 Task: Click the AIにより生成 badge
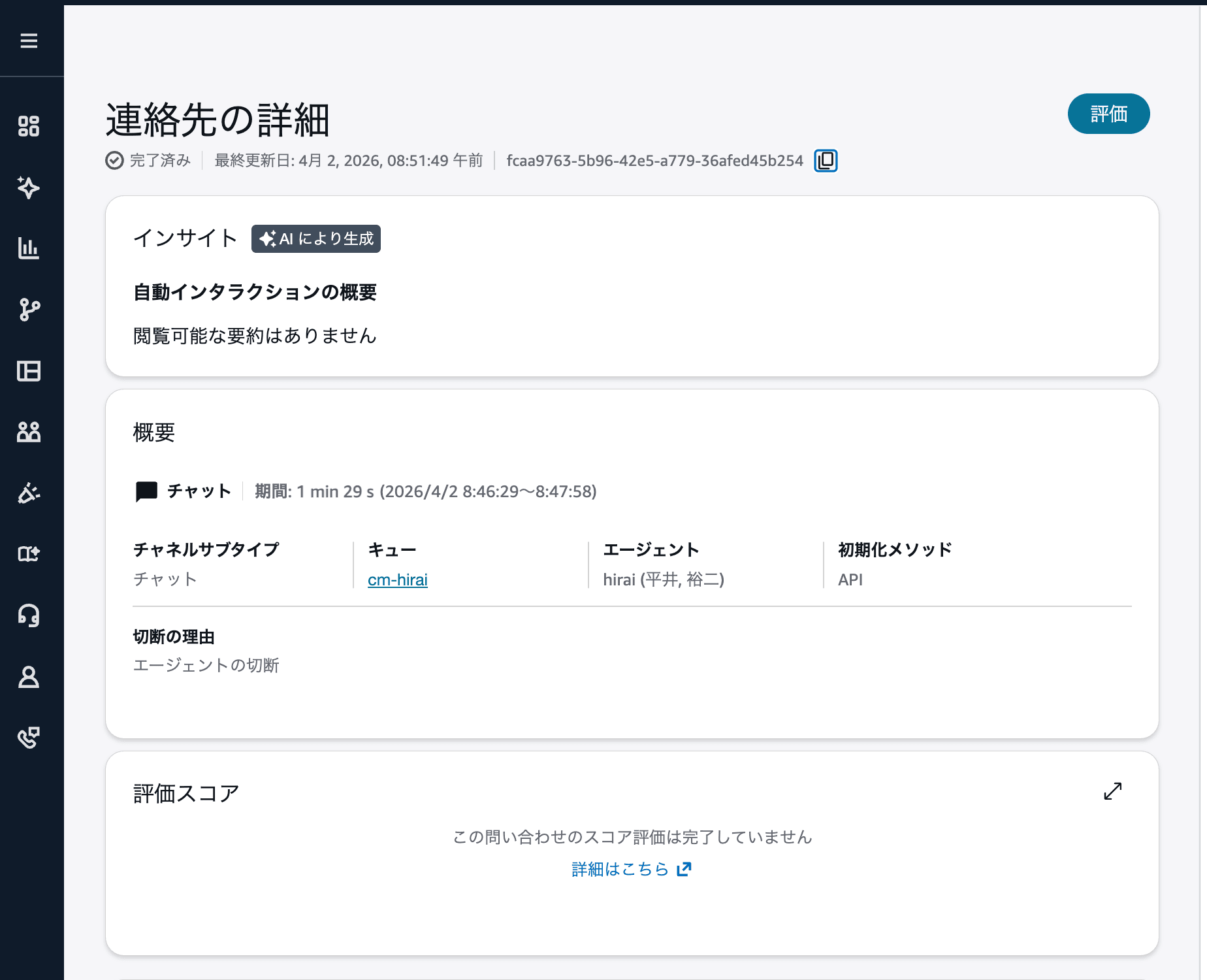click(316, 239)
